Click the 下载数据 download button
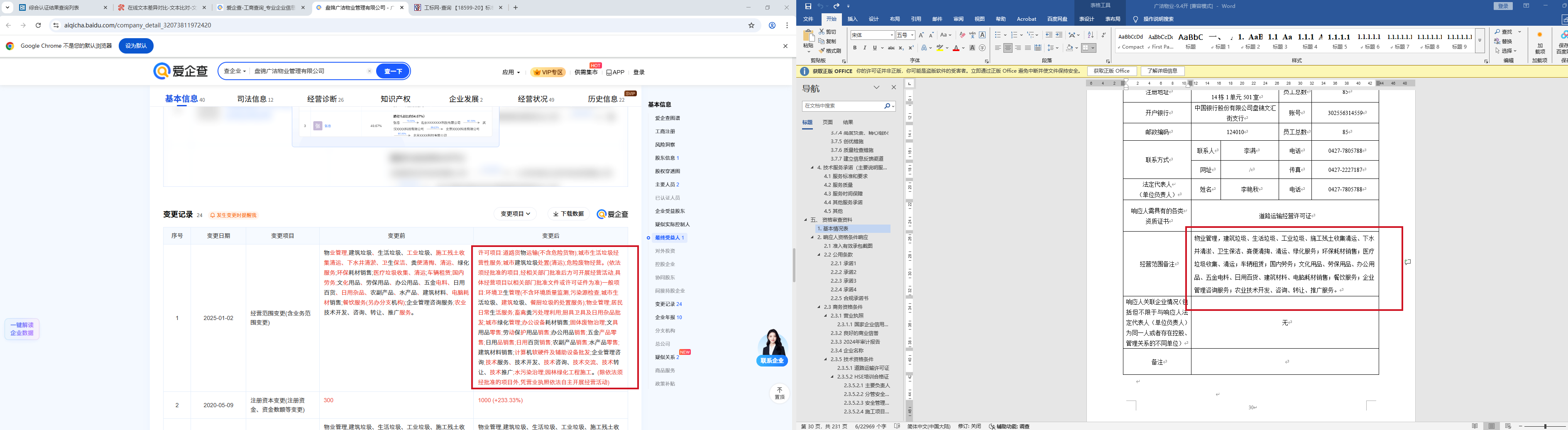 pyautogui.click(x=568, y=214)
